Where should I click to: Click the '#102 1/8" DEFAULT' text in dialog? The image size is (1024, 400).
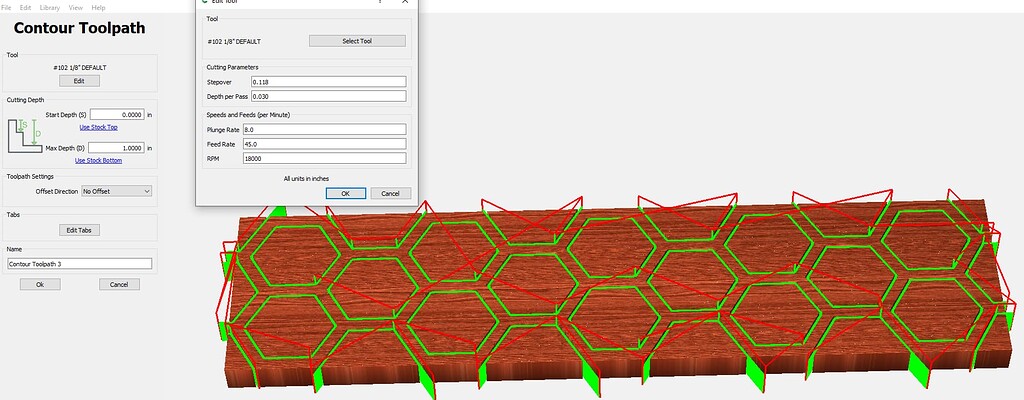click(x=234, y=41)
